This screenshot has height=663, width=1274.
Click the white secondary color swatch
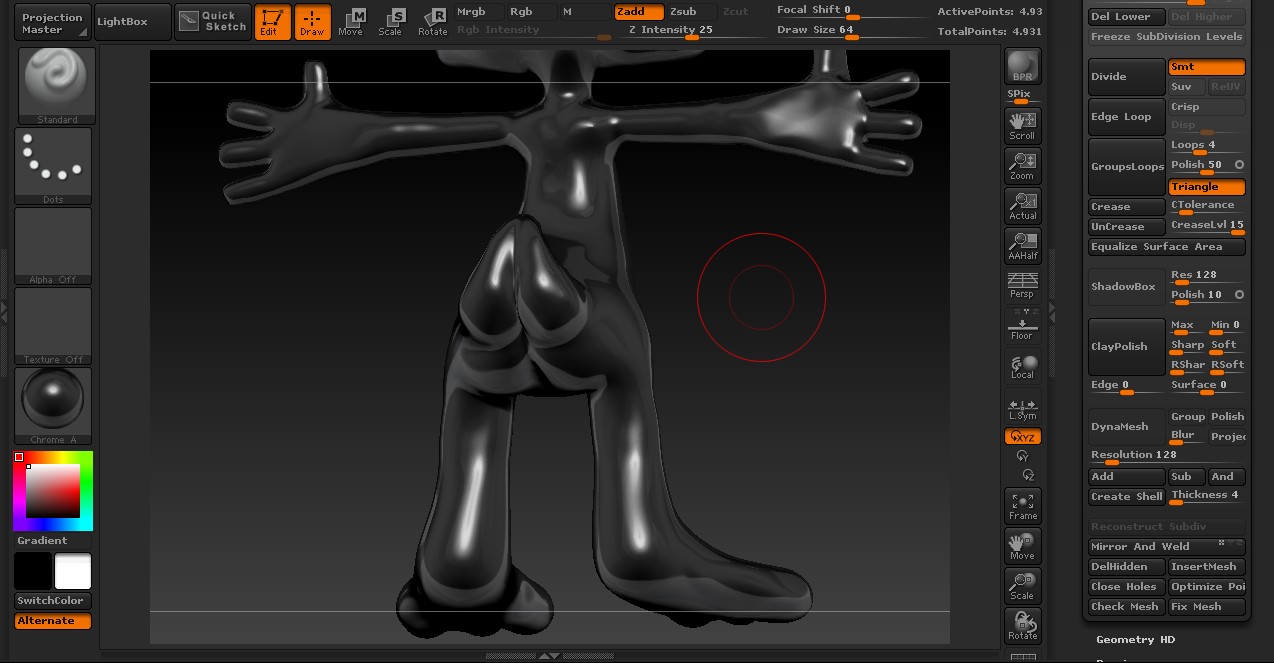[73, 571]
